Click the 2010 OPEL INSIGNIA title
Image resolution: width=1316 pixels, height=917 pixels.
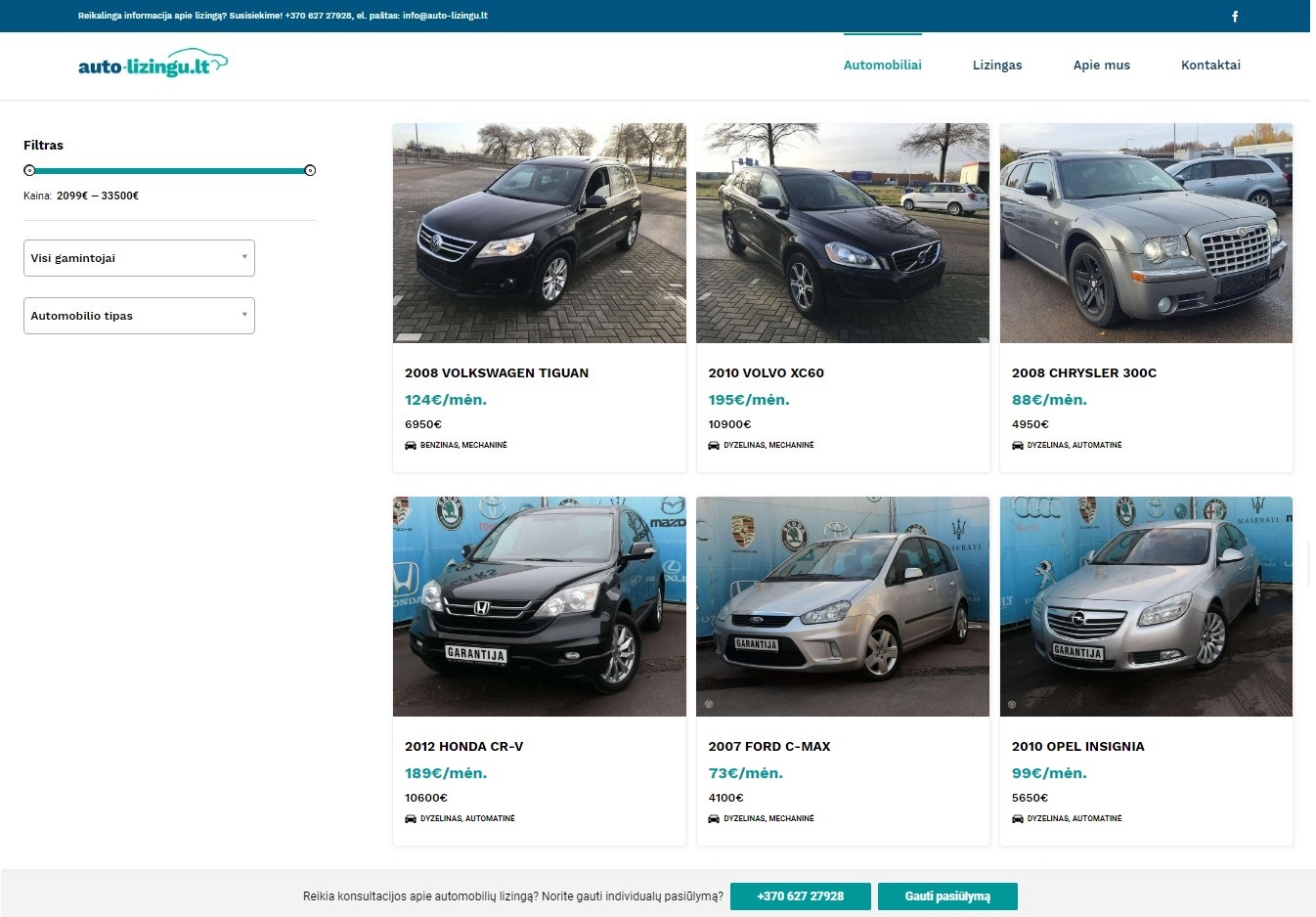1078,746
